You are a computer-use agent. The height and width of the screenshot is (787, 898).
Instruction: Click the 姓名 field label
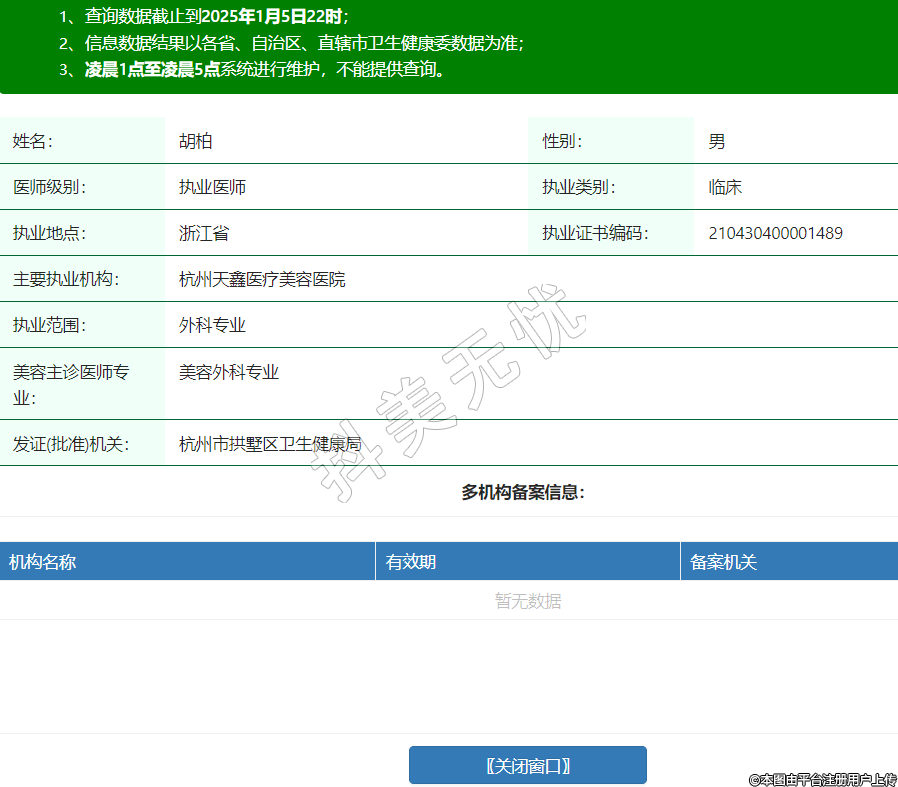[x=32, y=142]
